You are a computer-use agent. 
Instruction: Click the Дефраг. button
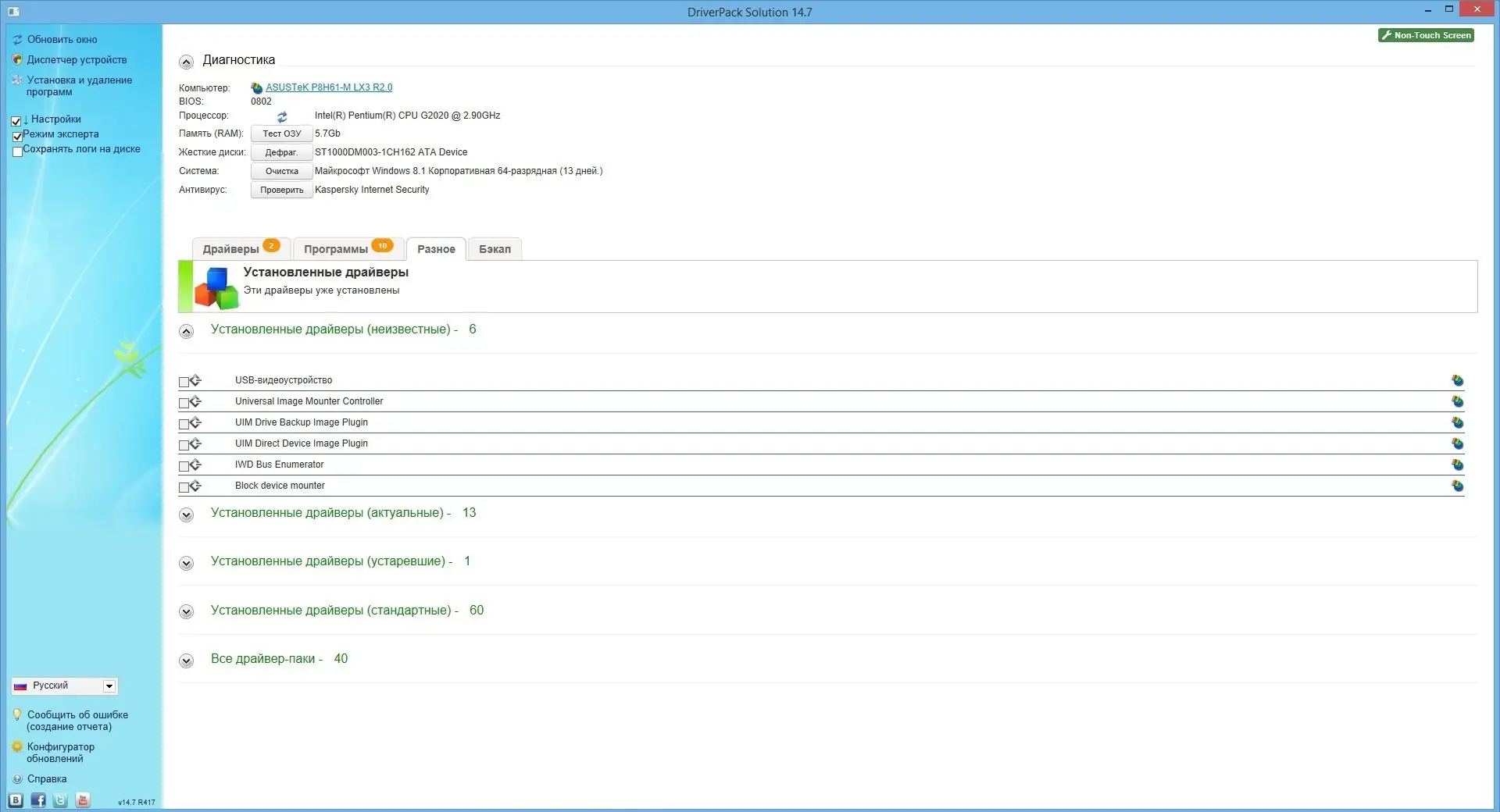pos(281,152)
